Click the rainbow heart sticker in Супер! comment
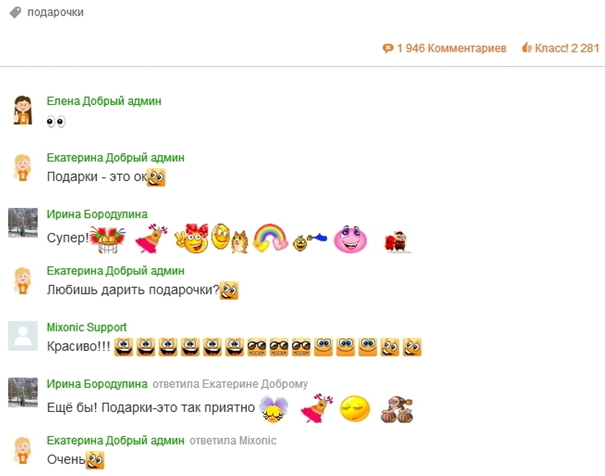 click(x=270, y=238)
